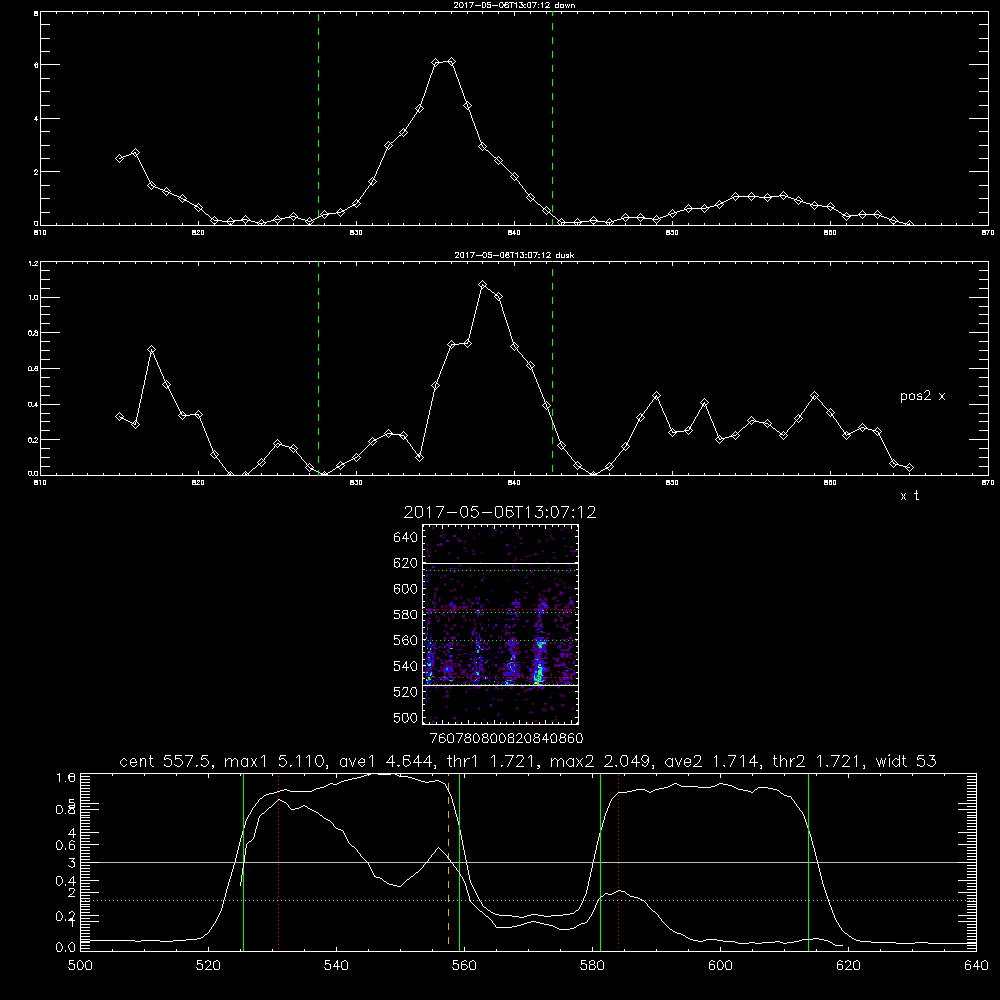Click the right red dotted line in the bottom plot
The width and height of the screenshot is (1000, 1000).
[619, 861]
